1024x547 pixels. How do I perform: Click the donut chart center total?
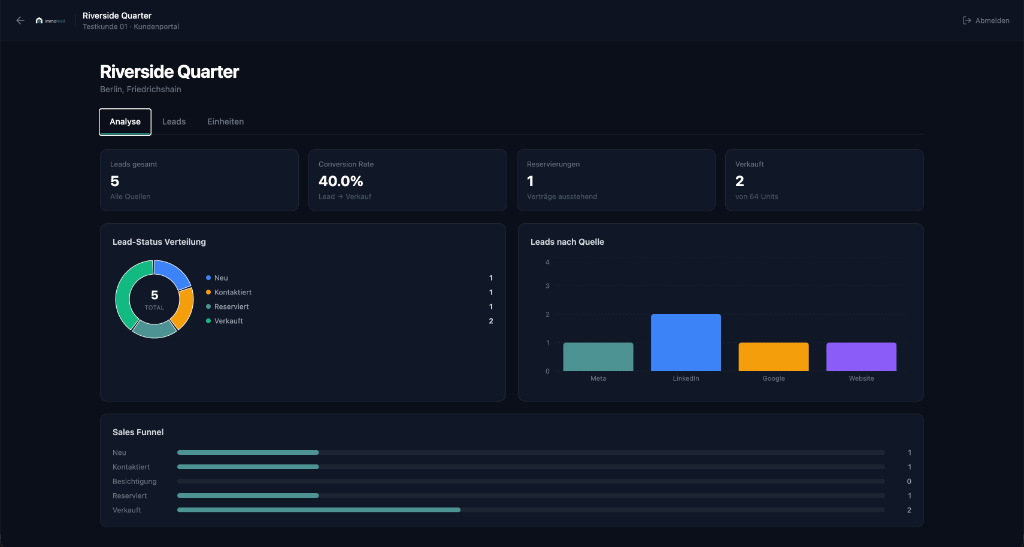point(154,299)
